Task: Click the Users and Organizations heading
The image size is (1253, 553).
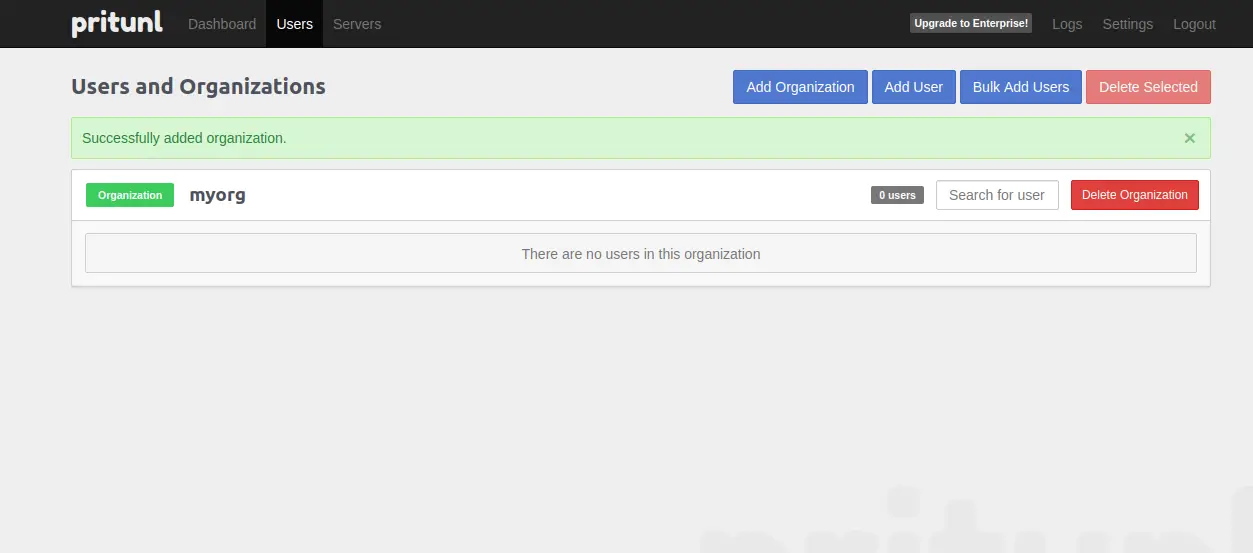Action: [x=198, y=86]
